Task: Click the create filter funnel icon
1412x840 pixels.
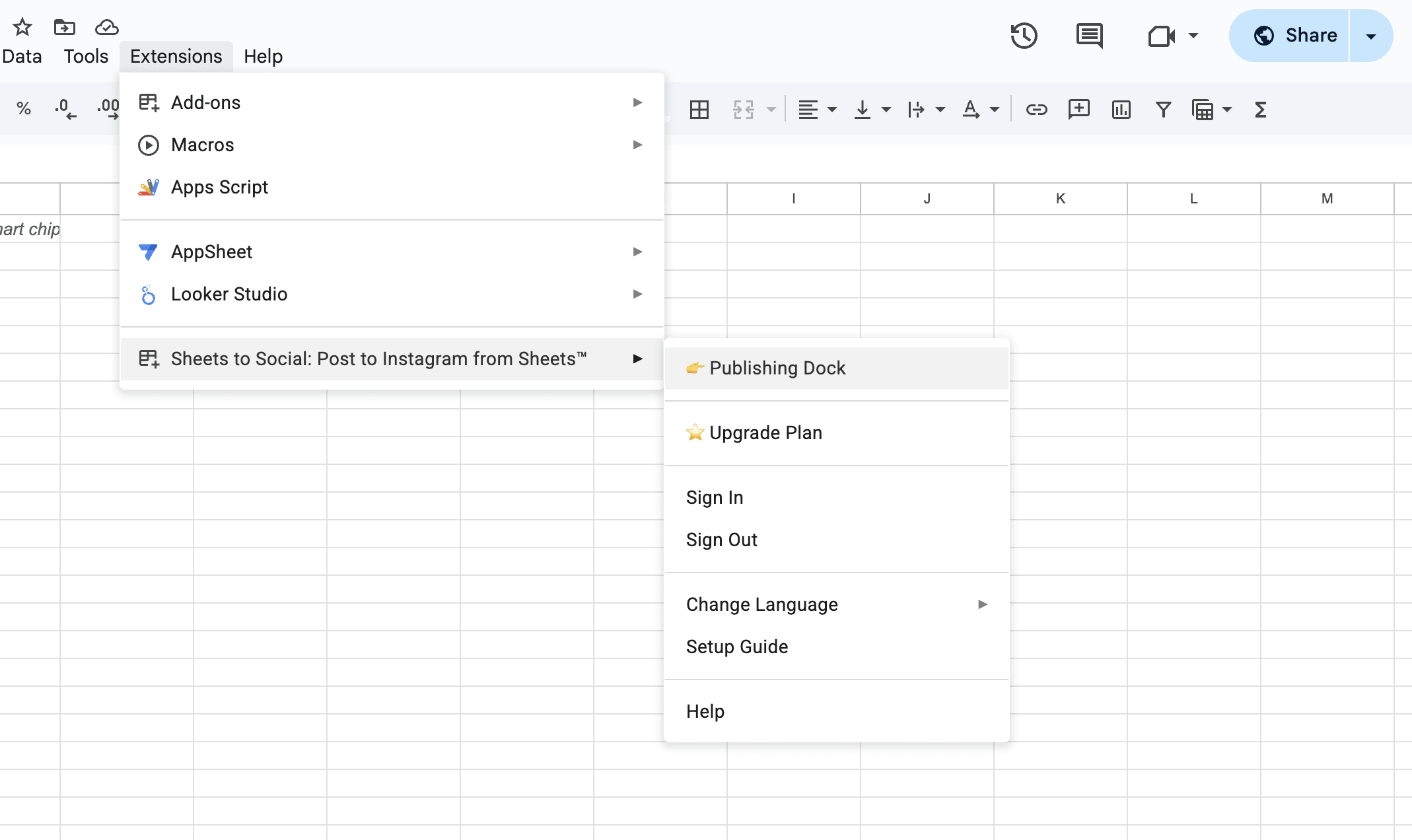Action: [x=1163, y=110]
